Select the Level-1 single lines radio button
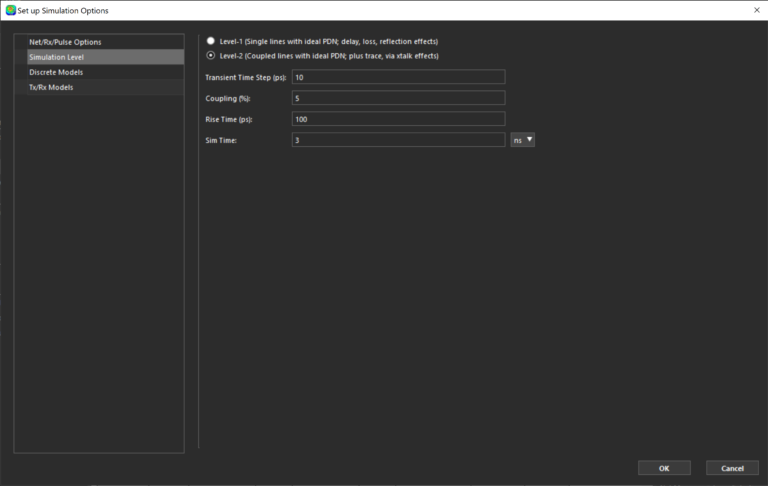This screenshot has height=486, width=768. click(x=210, y=41)
